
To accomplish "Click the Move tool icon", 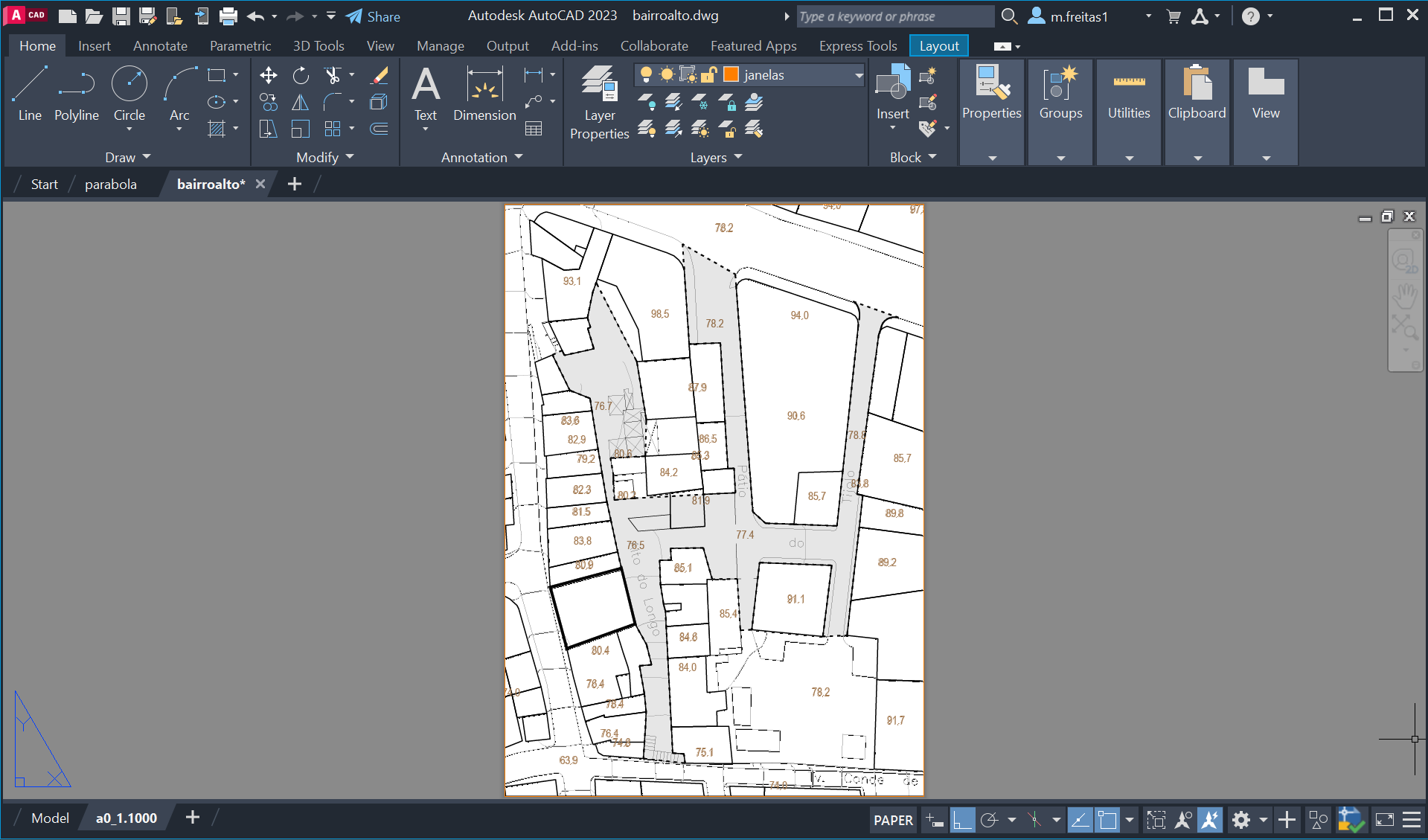I will [269, 75].
